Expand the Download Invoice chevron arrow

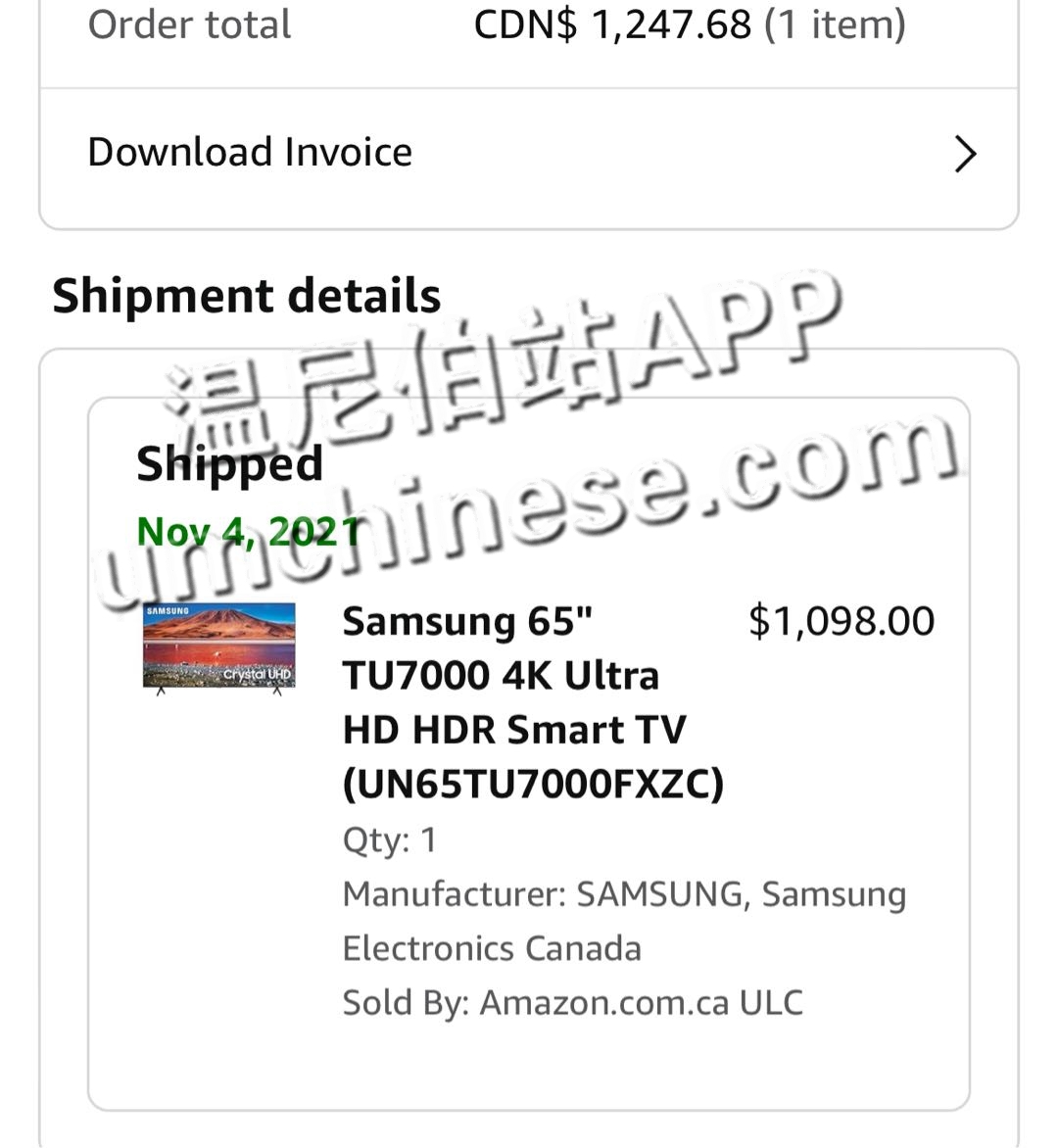click(965, 154)
